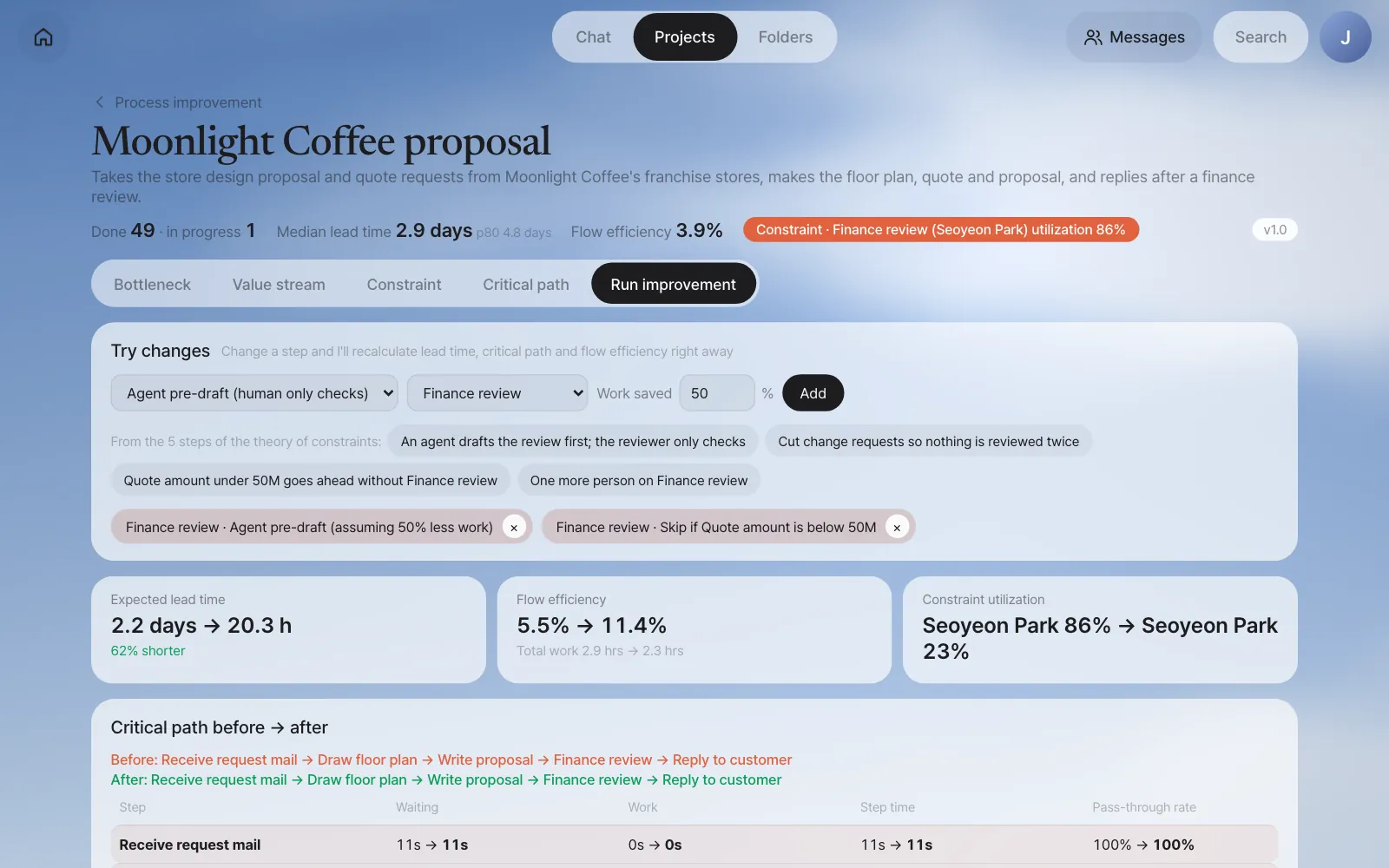
Task: Click the Step time column header
Action: point(887,807)
